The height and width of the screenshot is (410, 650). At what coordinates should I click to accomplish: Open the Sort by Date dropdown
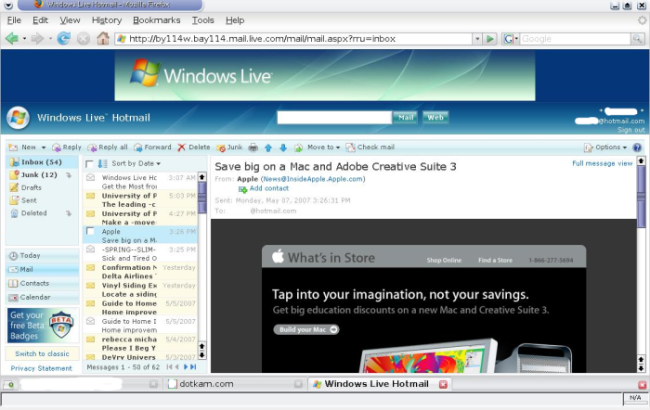[136, 164]
